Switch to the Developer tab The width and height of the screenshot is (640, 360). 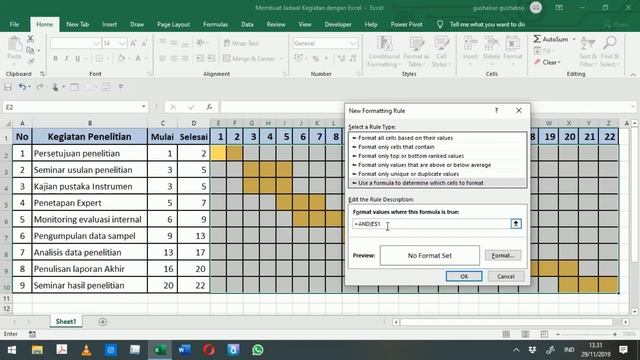point(338,24)
